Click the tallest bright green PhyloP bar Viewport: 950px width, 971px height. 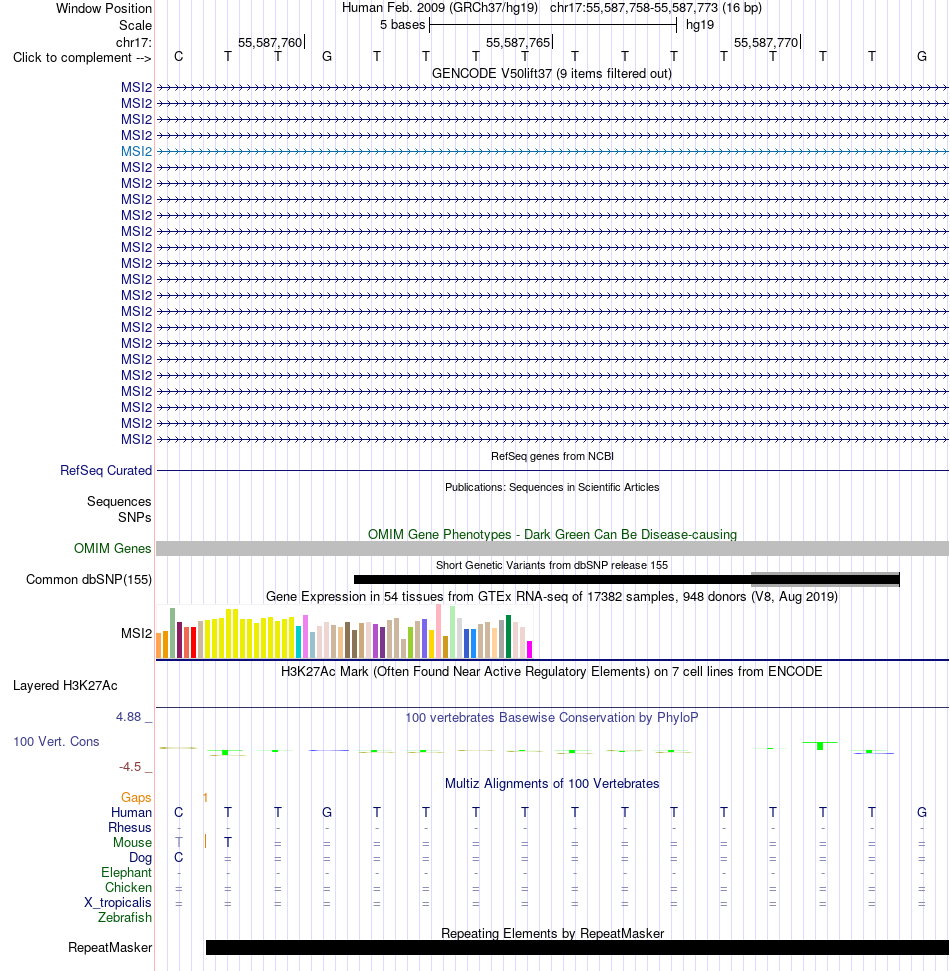point(820,746)
